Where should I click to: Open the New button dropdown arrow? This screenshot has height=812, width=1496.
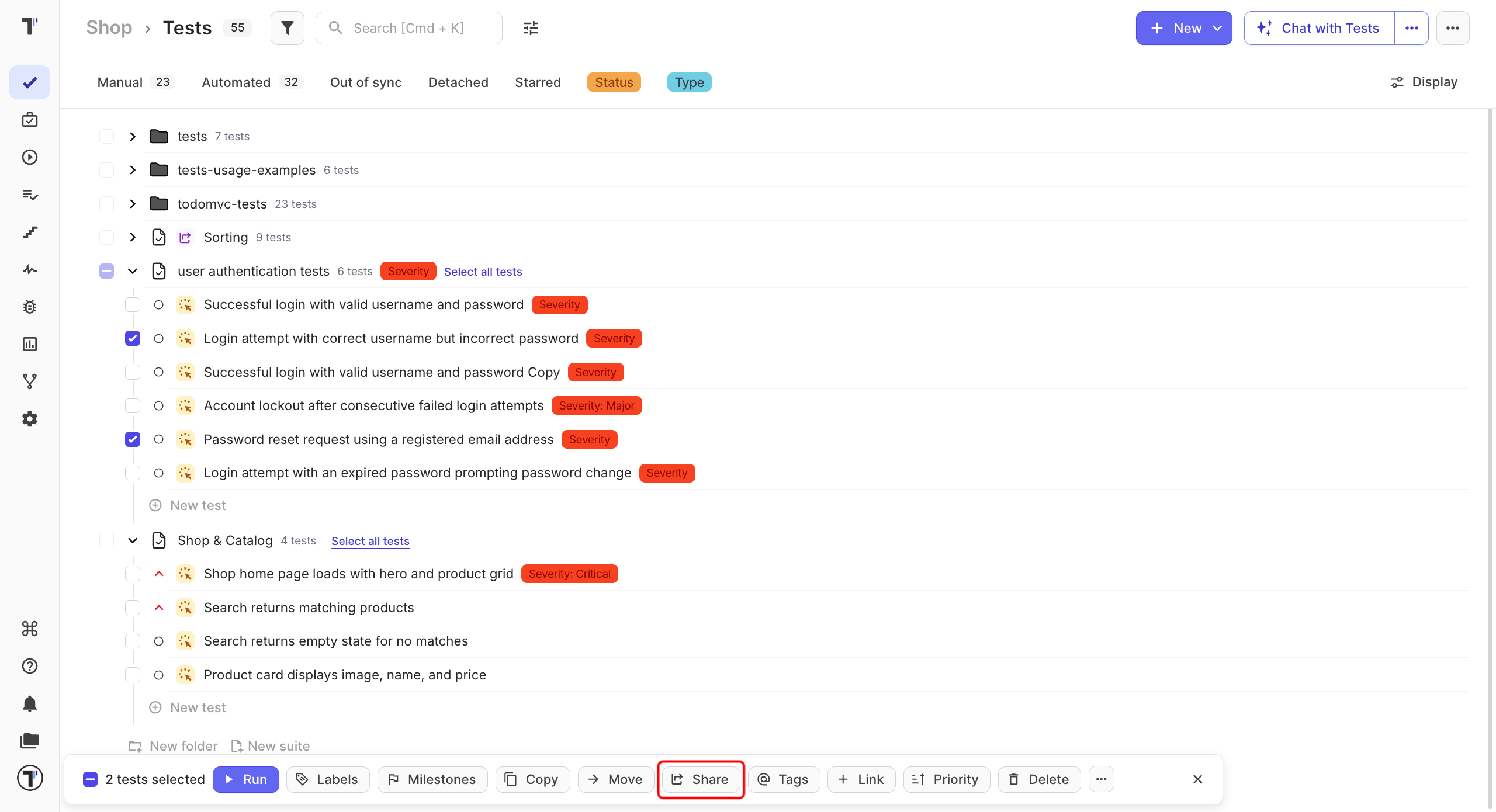pos(1218,28)
